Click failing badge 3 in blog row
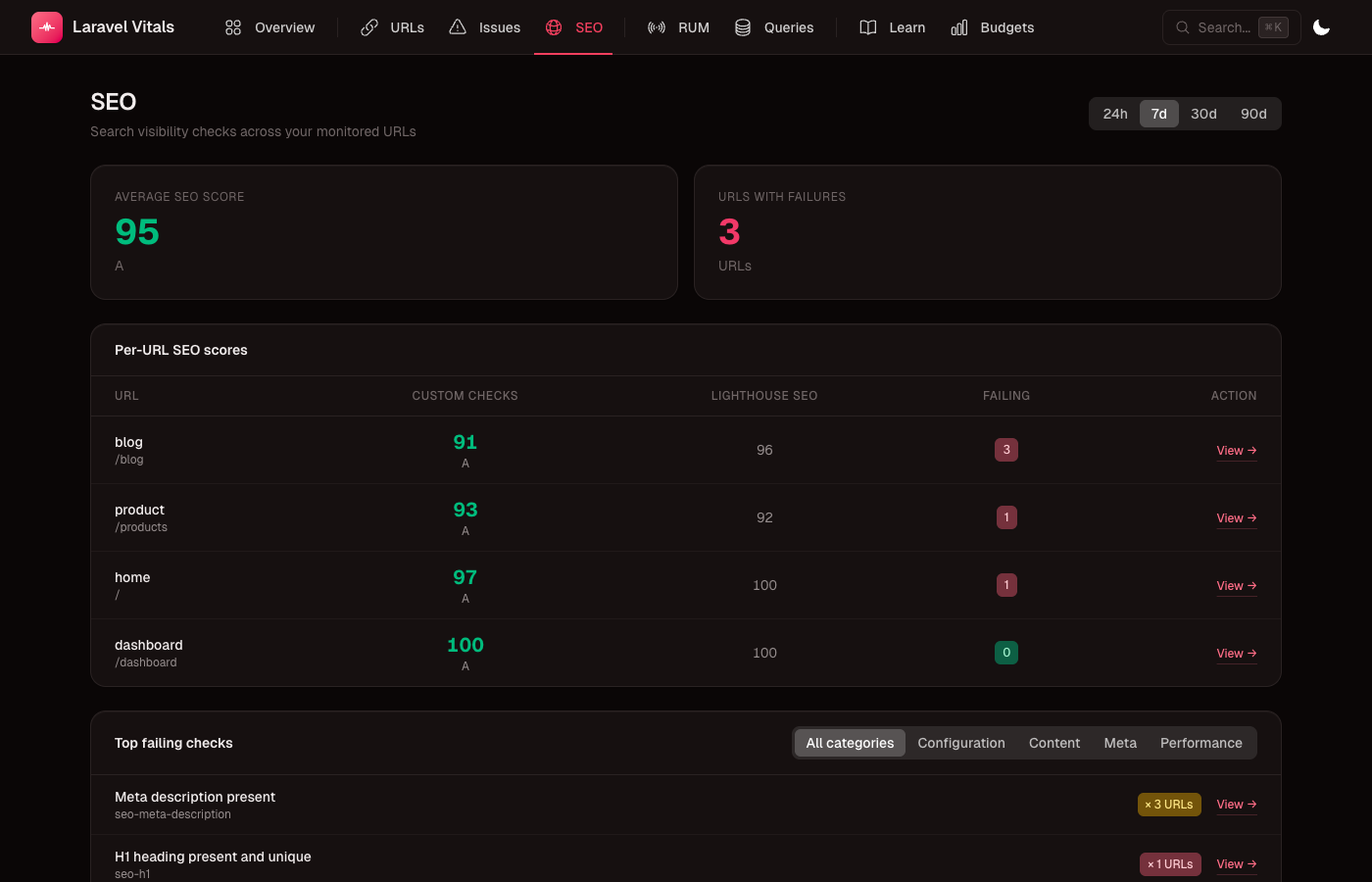The image size is (1372, 882). pyautogui.click(x=1006, y=450)
